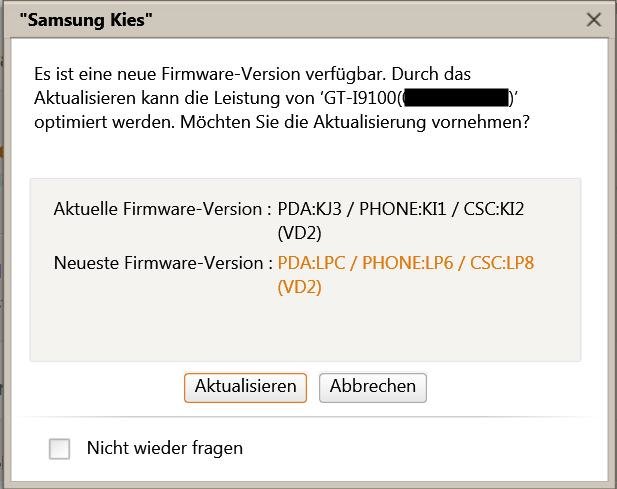Click the "Aktuelle Firmware-Version" label

click(162, 209)
